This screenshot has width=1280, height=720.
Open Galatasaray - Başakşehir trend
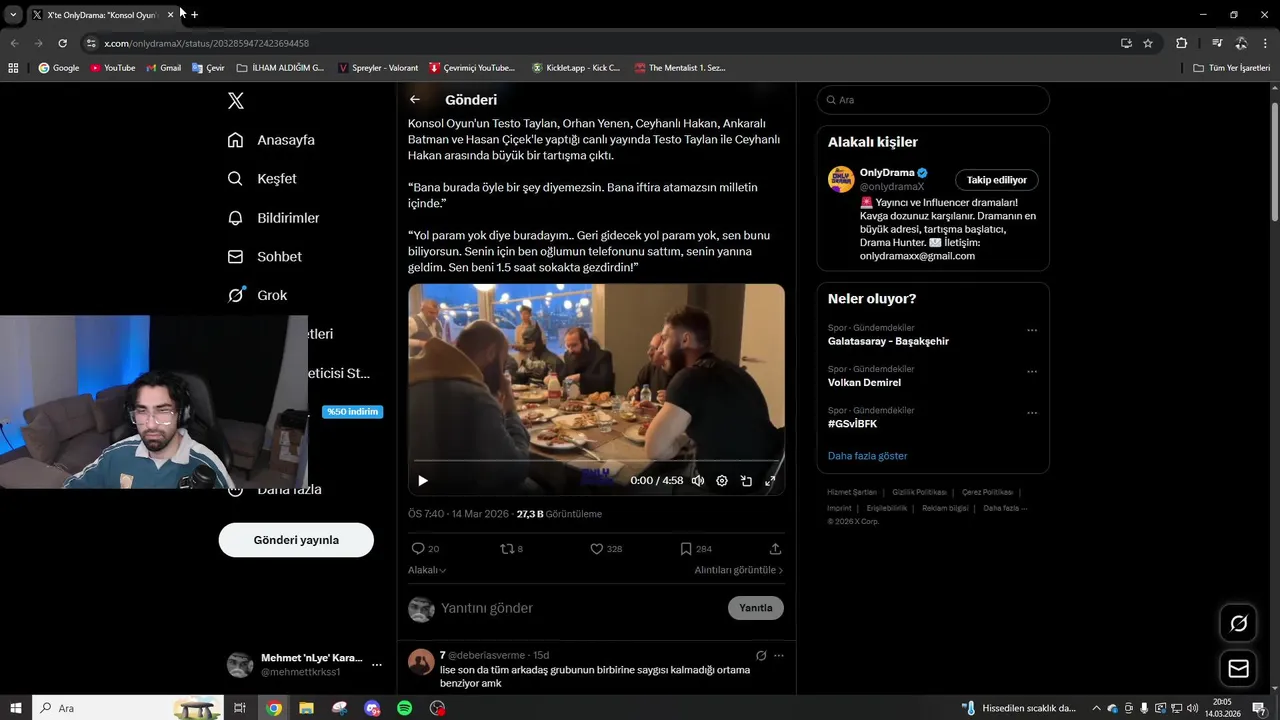pos(888,341)
